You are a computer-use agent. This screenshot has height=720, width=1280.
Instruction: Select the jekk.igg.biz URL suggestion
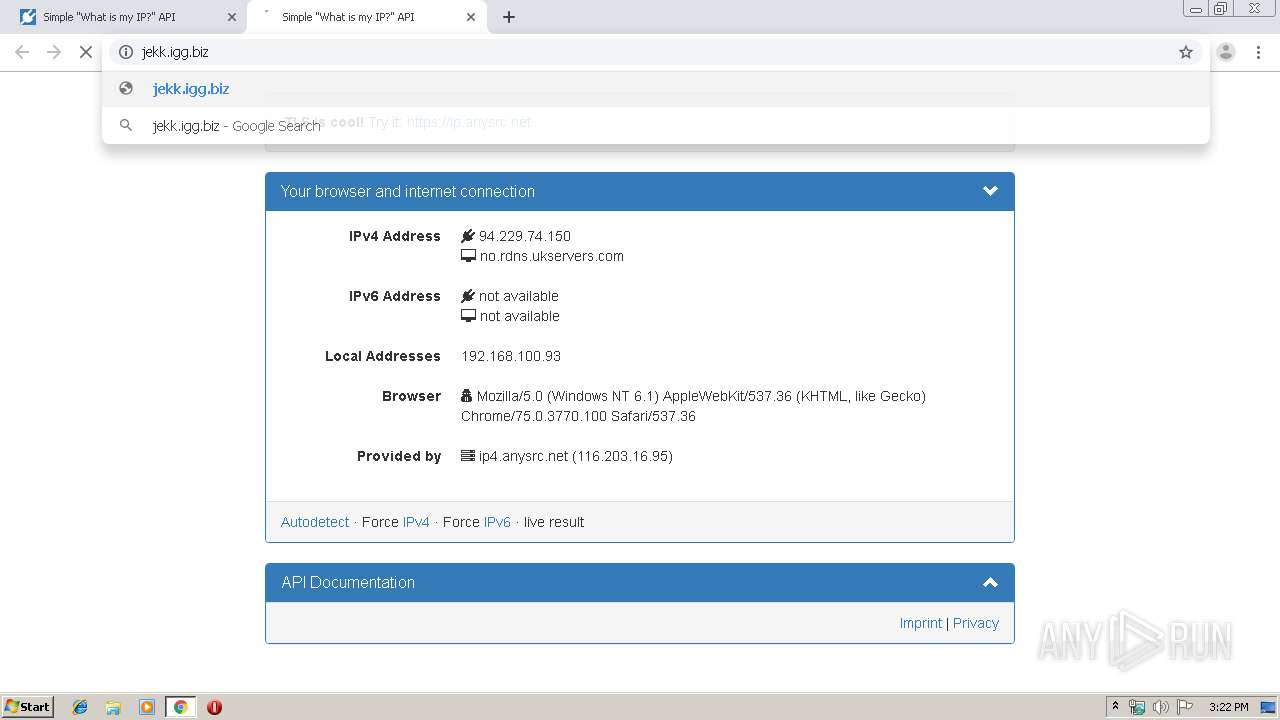pos(655,88)
